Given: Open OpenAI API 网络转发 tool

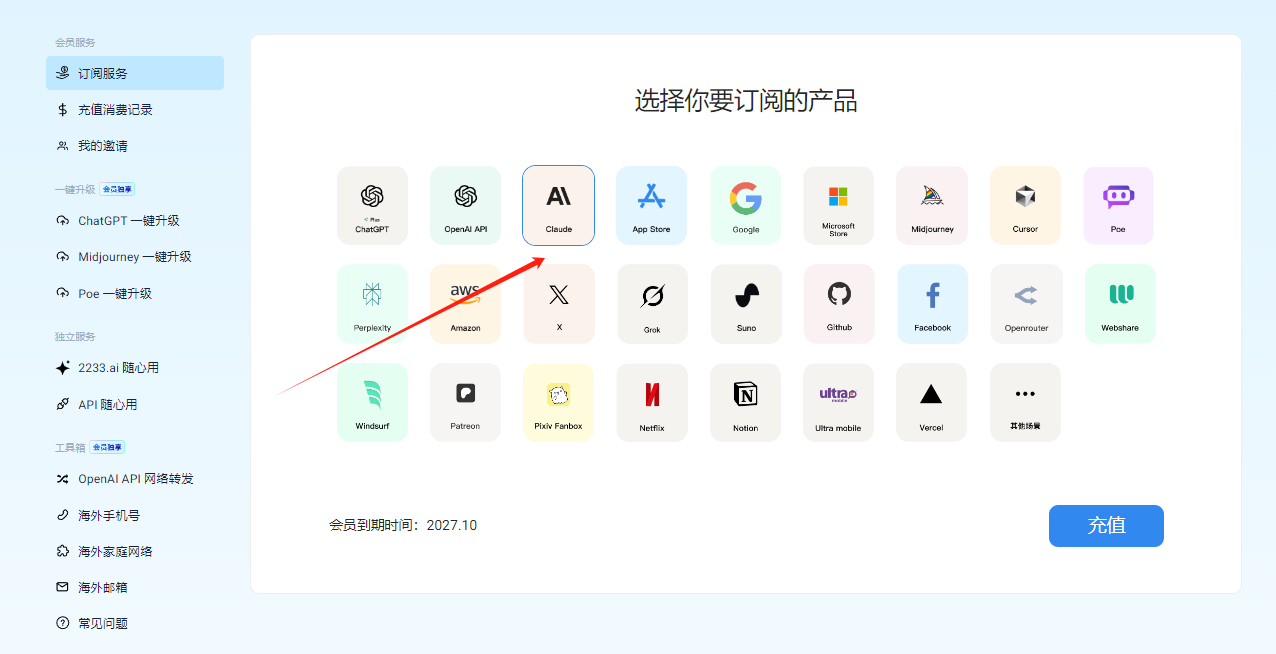Looking at the screenshot, I should point(135,479).
